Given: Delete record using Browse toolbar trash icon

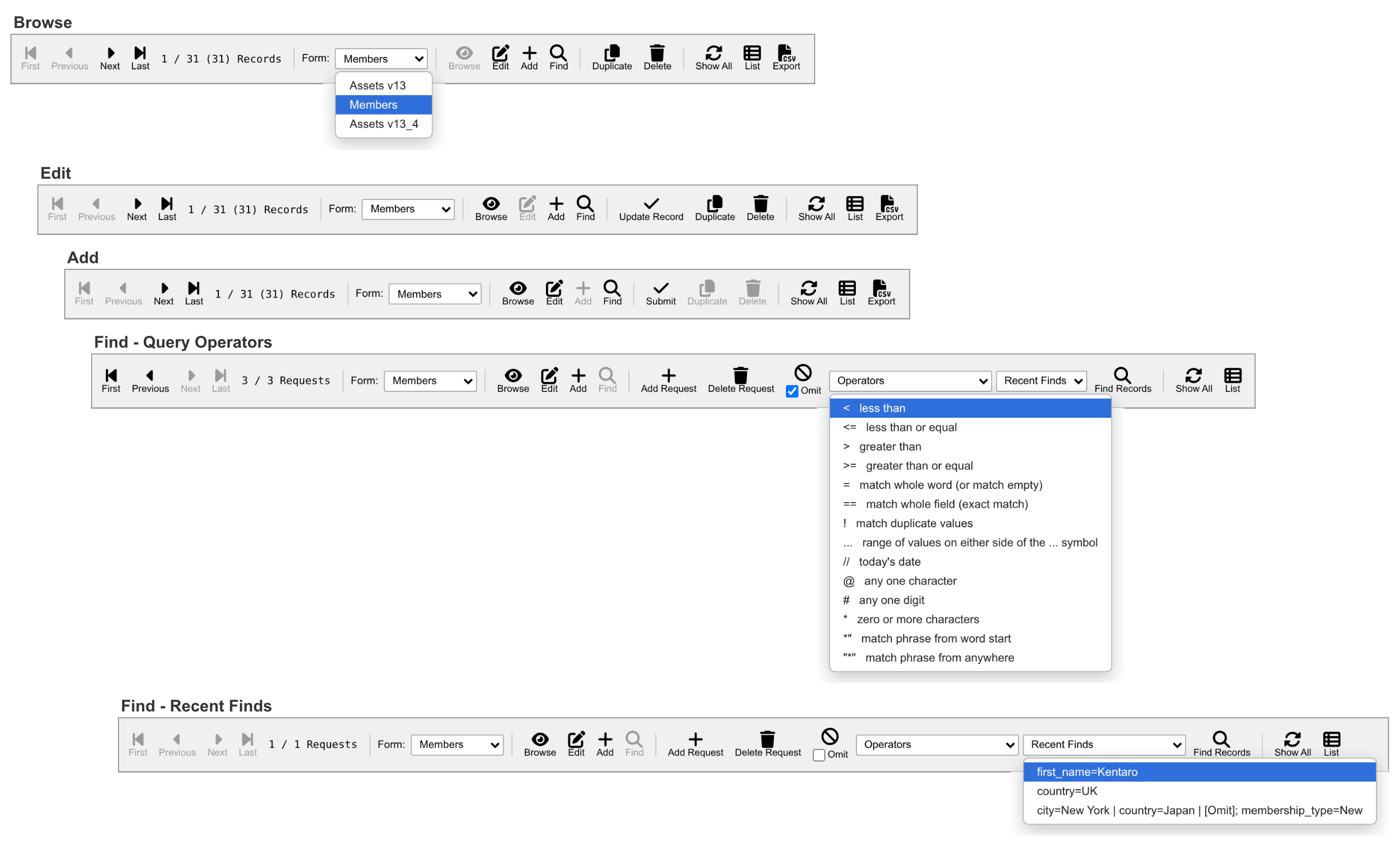Looking at the screenshot, I should click(x=657, y=58).
